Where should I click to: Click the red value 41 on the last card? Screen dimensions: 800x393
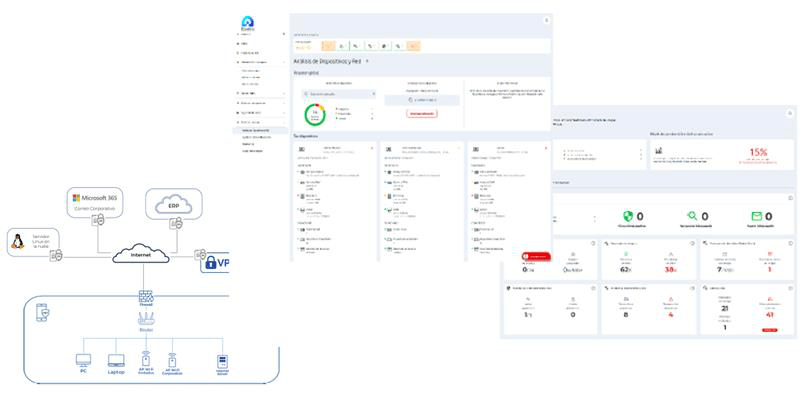click(769, 315)
